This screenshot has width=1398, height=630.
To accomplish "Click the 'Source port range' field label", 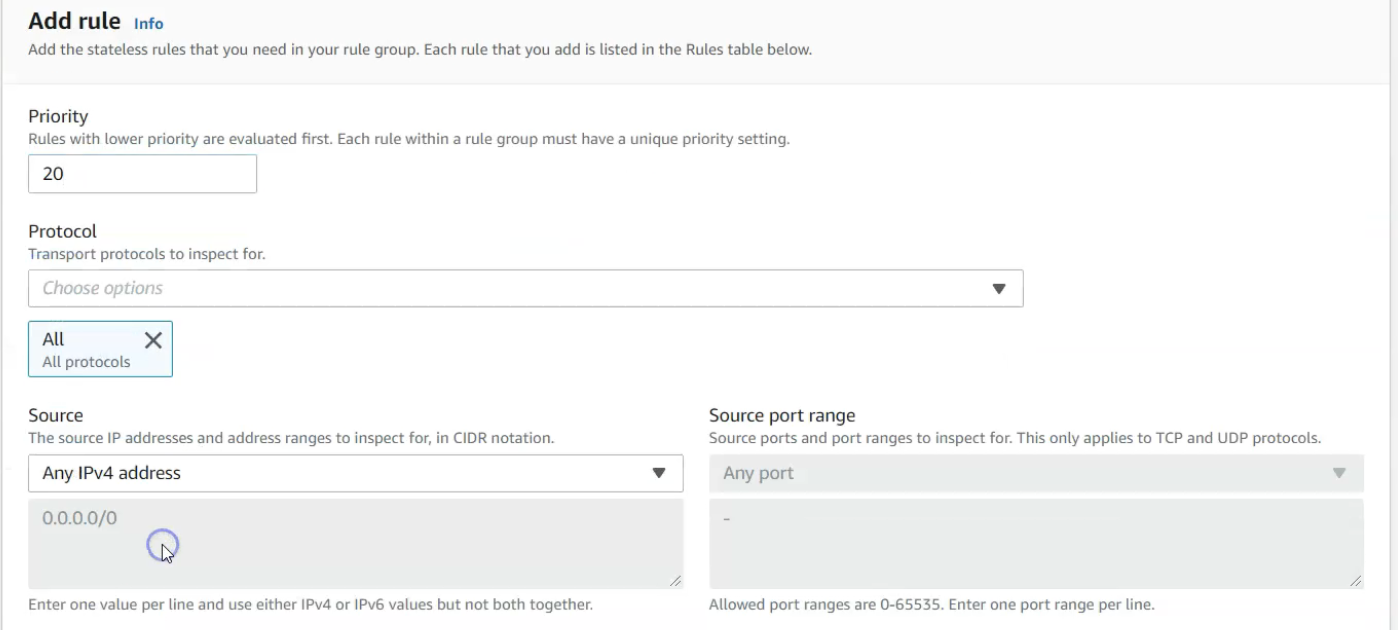I will point(782,416).
